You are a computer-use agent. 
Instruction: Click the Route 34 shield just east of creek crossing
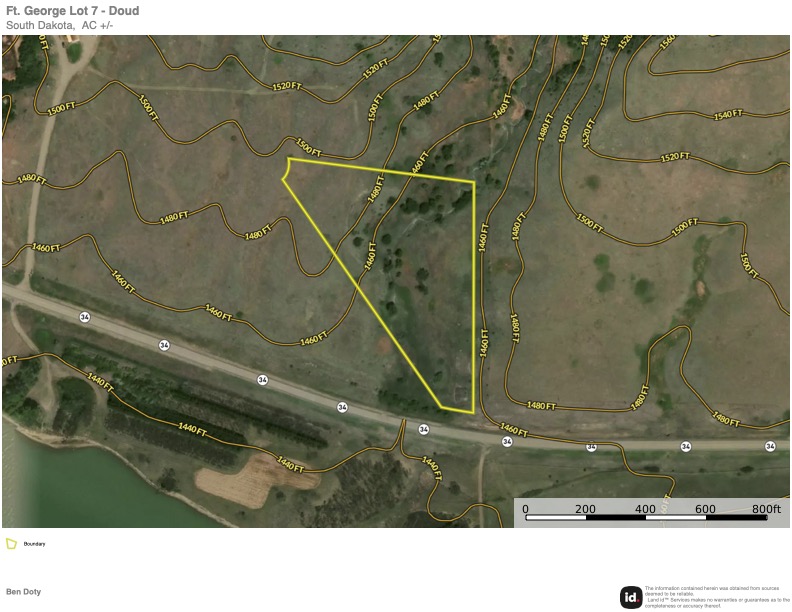pos(424,429)
